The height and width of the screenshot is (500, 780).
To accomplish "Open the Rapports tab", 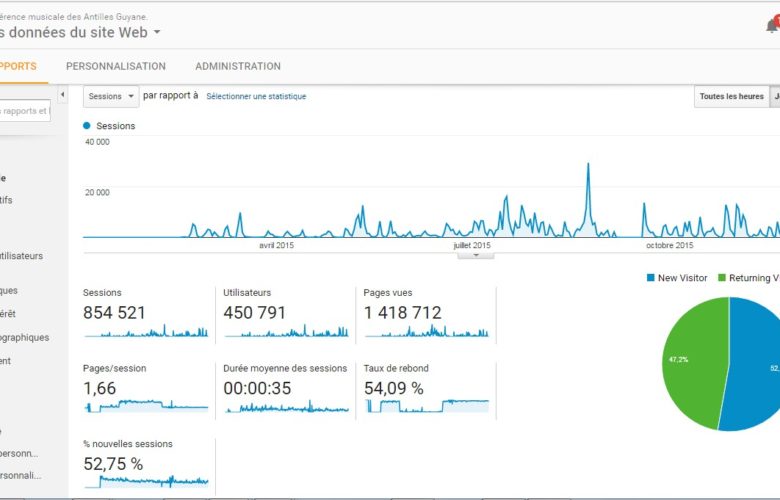I will [x=18, y=66].
